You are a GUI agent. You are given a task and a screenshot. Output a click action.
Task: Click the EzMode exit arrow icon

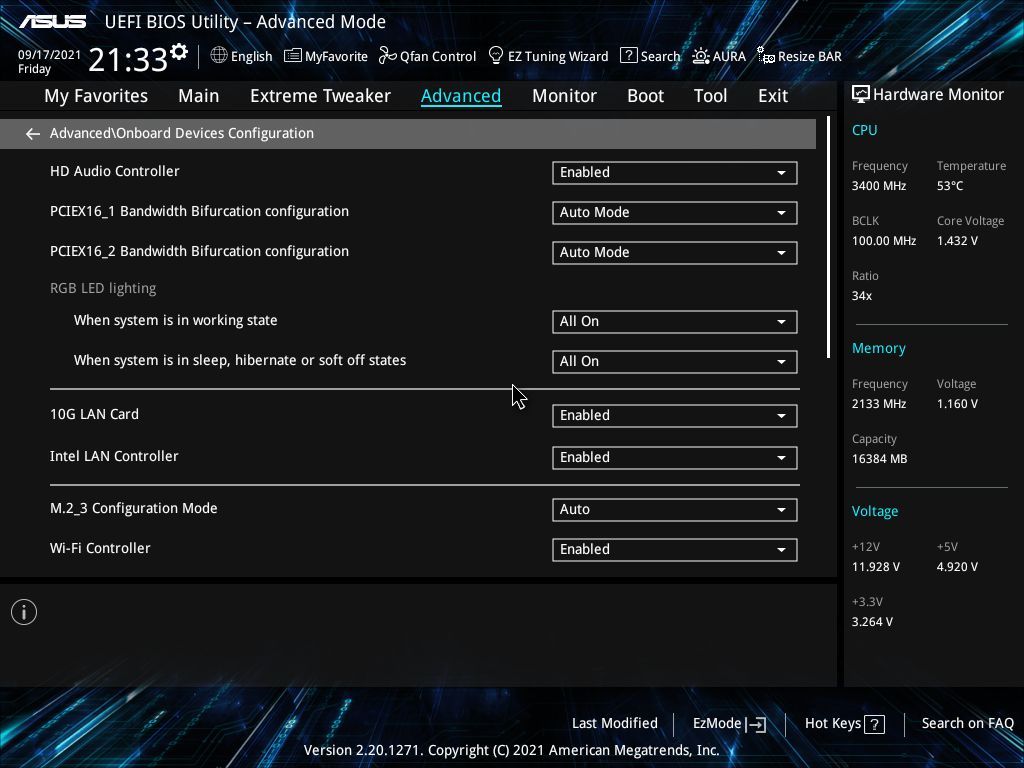point(756,724)
